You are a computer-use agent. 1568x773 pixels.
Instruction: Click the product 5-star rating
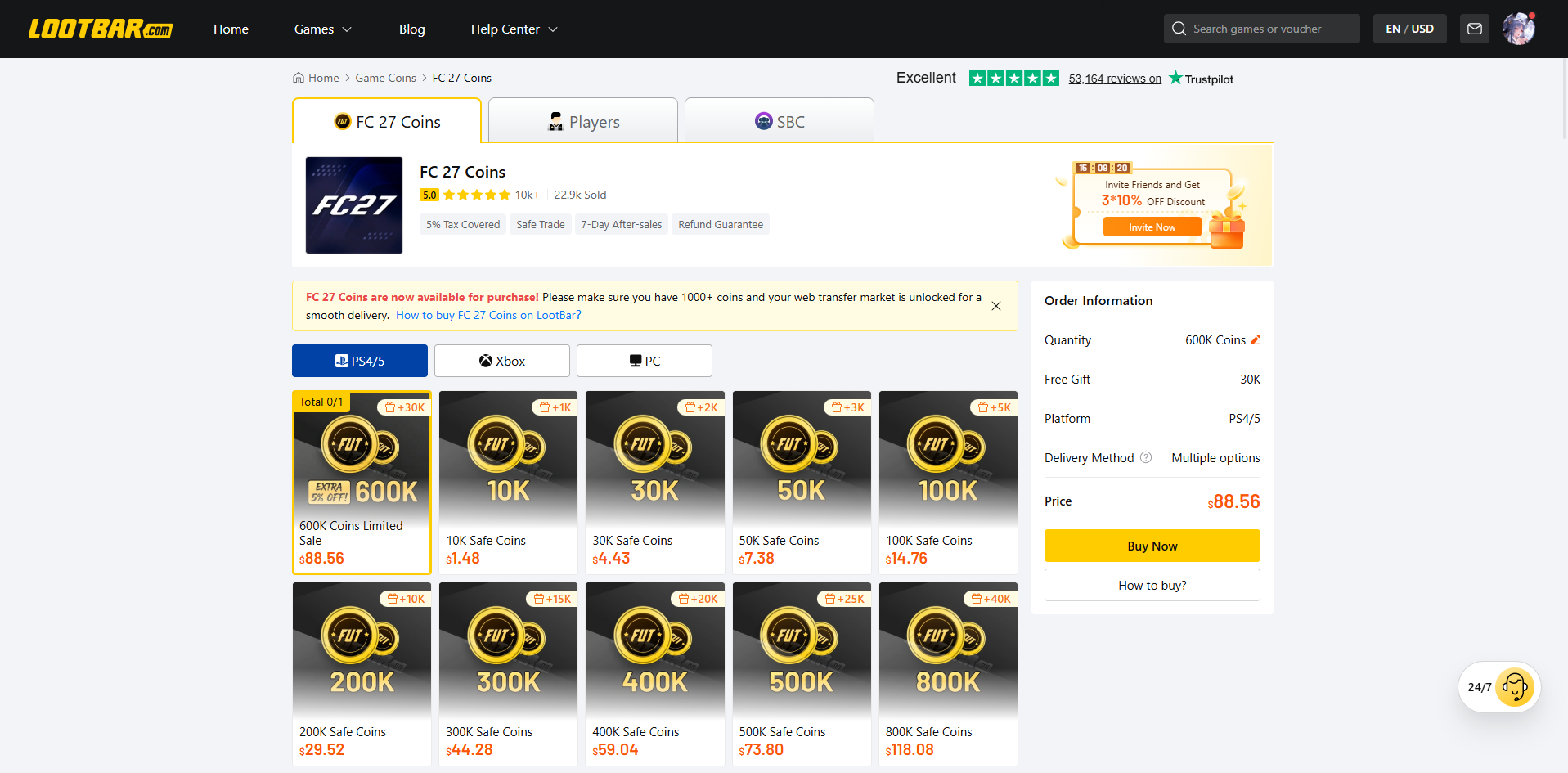tap(477, 195)
